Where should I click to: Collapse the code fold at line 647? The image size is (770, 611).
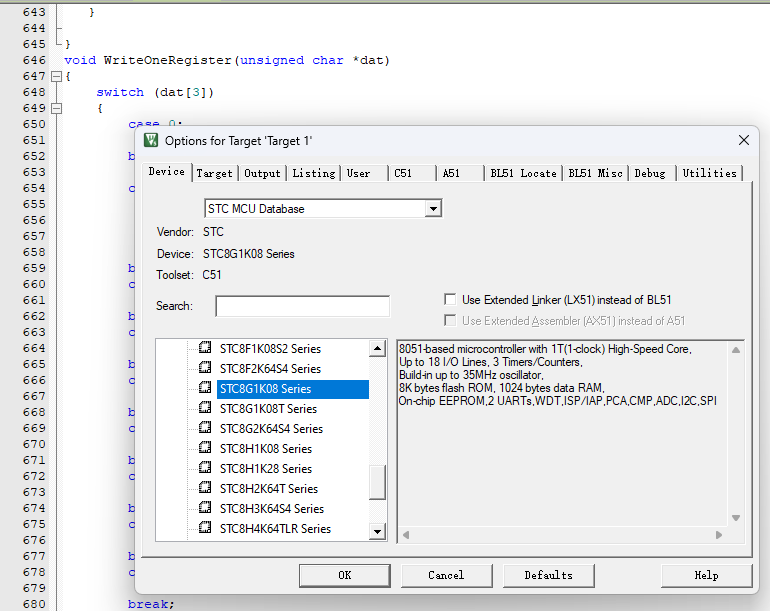click(56, 77)
